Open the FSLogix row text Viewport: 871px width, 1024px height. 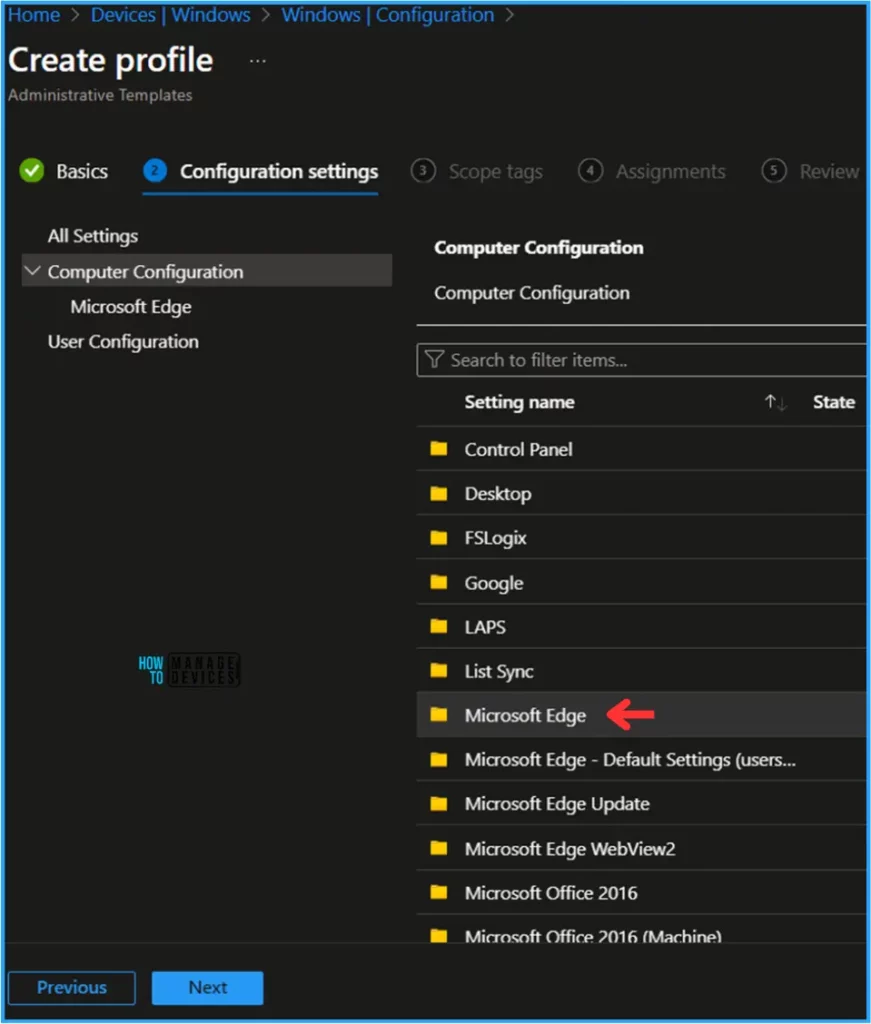point(495,538)
